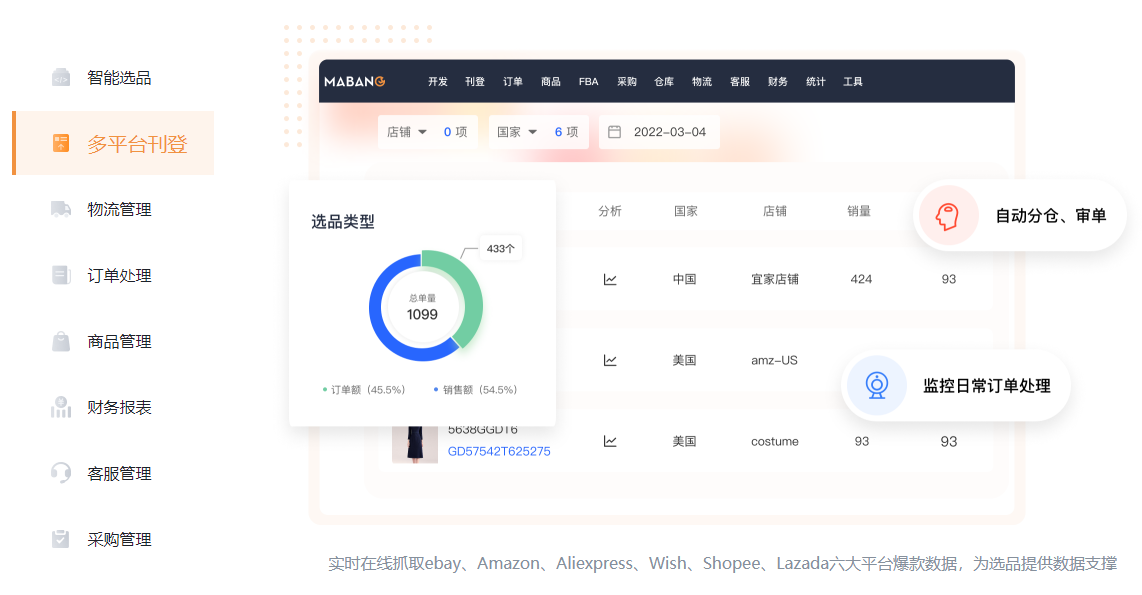Click the 中国 country cell
The height and width of the screenshot is (595, 1142).
(x=685, y=280)
